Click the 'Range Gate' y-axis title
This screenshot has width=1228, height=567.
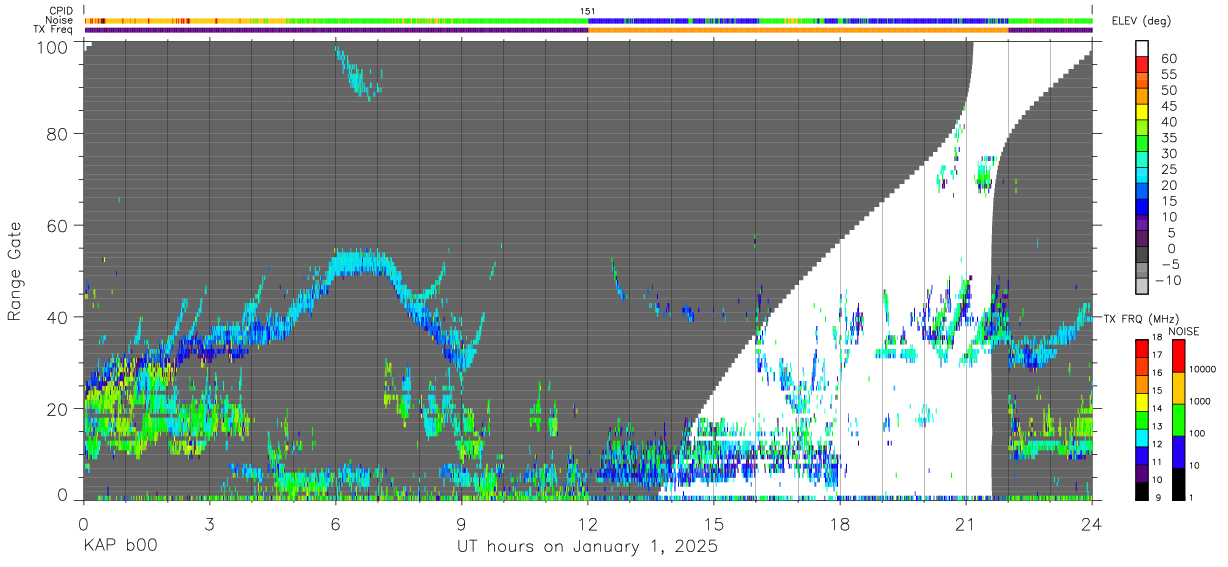click(x=15, y=271)
